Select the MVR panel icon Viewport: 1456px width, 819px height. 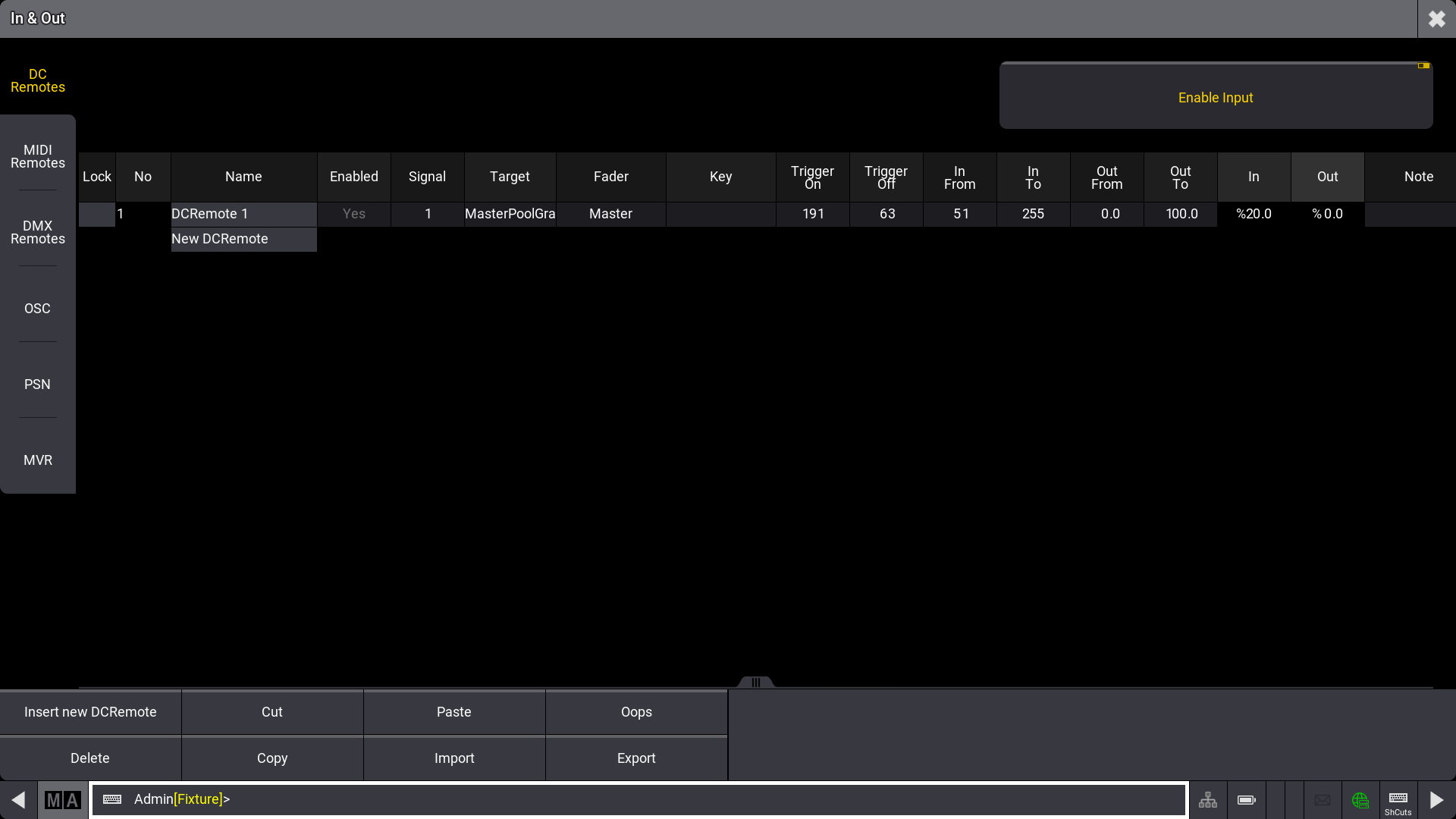[x=38, y=460]
